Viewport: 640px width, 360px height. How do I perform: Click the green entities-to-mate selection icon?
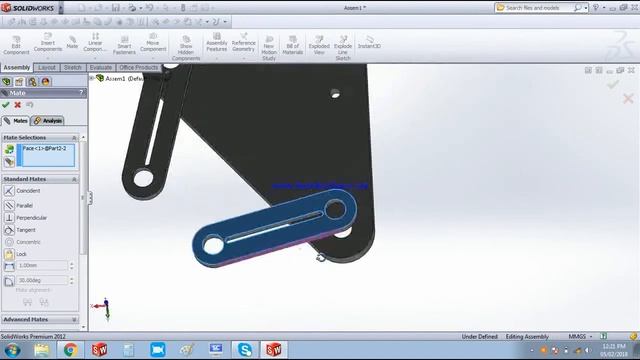9,149
